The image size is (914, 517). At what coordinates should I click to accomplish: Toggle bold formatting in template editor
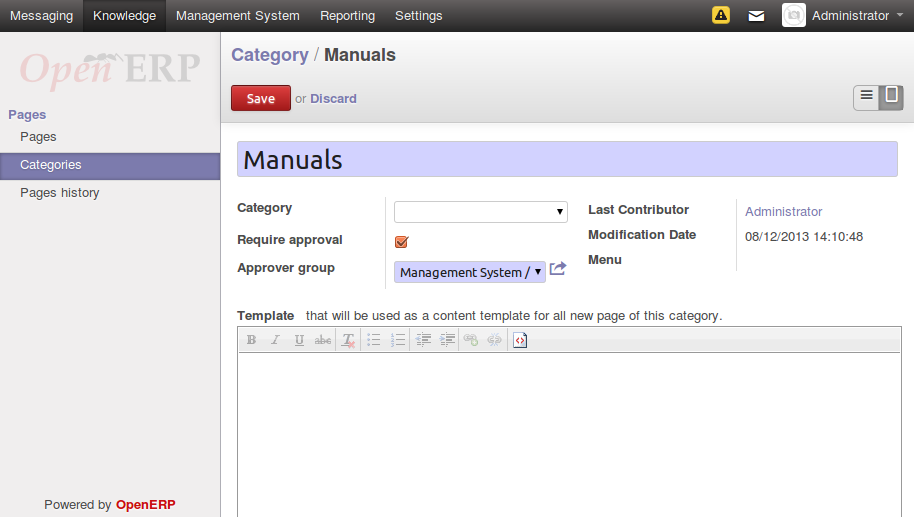point(251,340)
